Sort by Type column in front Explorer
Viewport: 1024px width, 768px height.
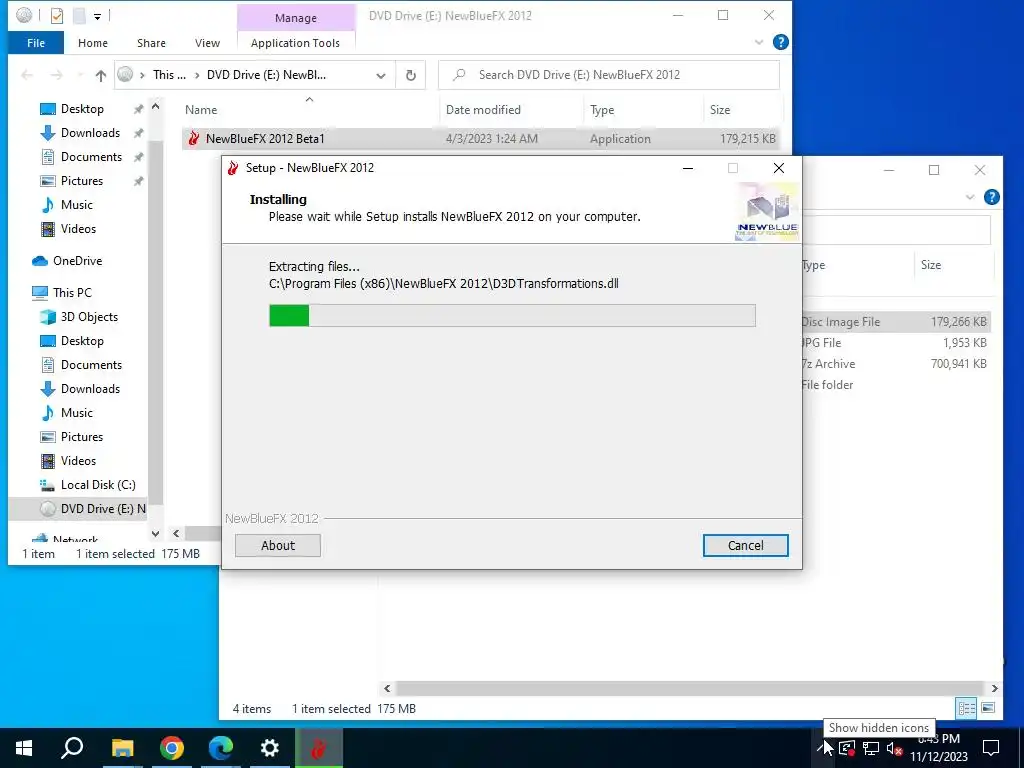pyautogui.click(x=602, y=110)
